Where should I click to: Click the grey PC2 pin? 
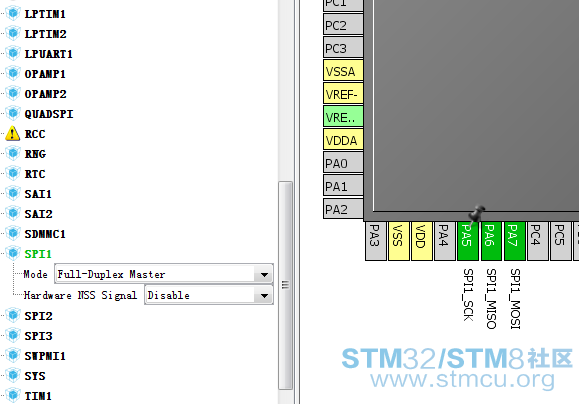(343, 25)
